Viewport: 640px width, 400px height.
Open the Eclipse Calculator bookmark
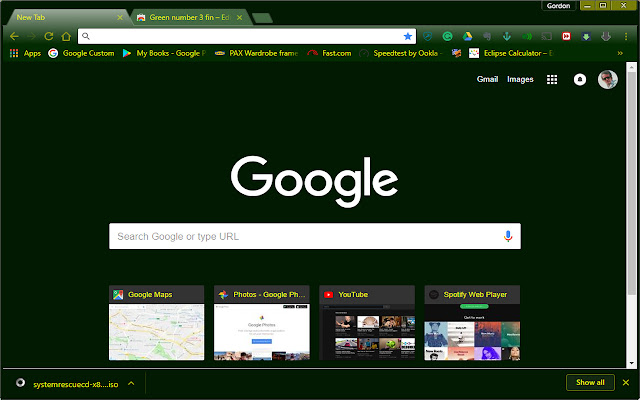pyautogui.click(x=511, y=53)
